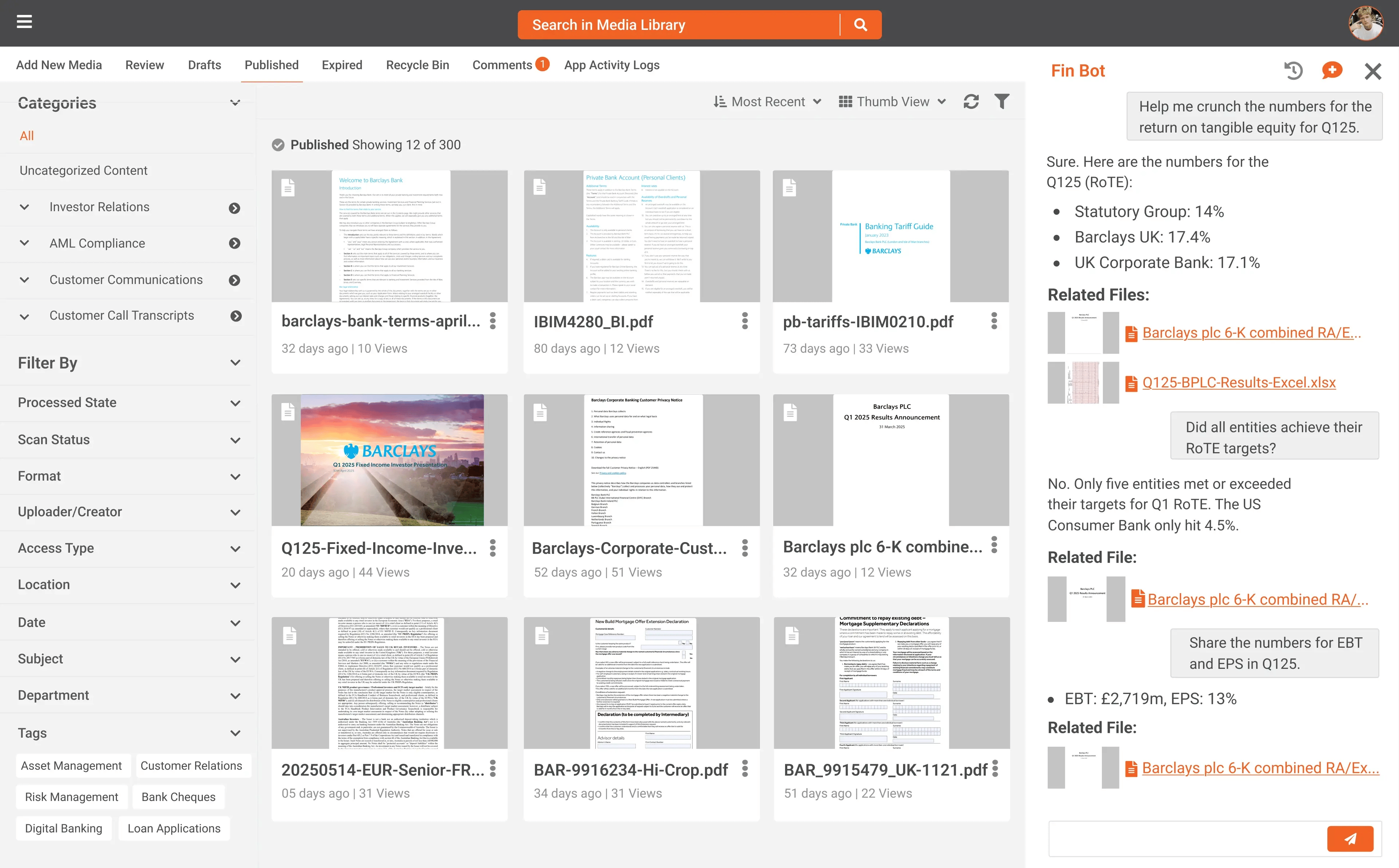The width and height of the screenshot is (1399, 868).
Task: Click the Comments notification badge
Action: pyautogui.click(x=542, y=64)
